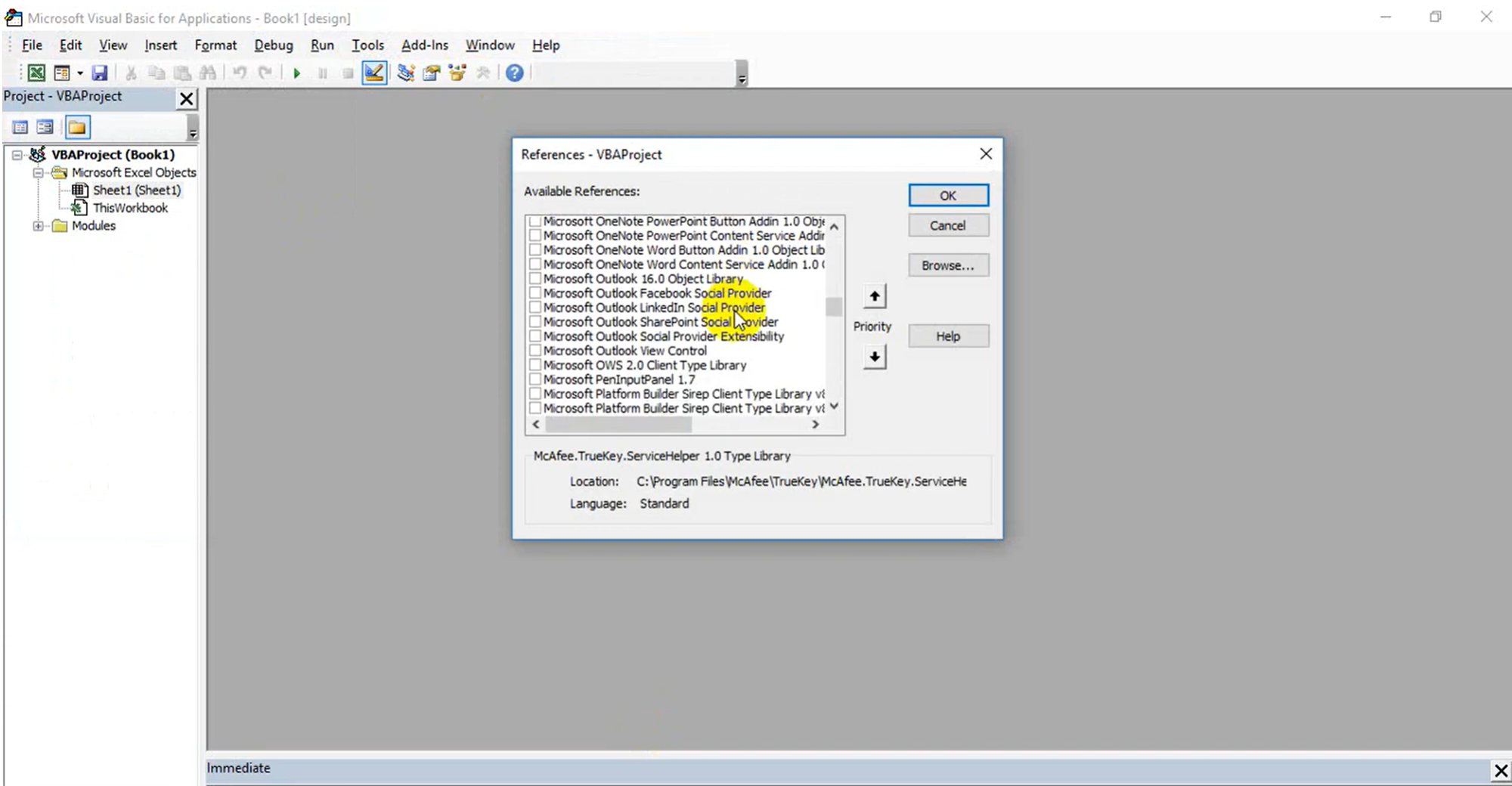Open the Project Explorer toolbar icon
The image size is (1512, 786).
[406, 73]
